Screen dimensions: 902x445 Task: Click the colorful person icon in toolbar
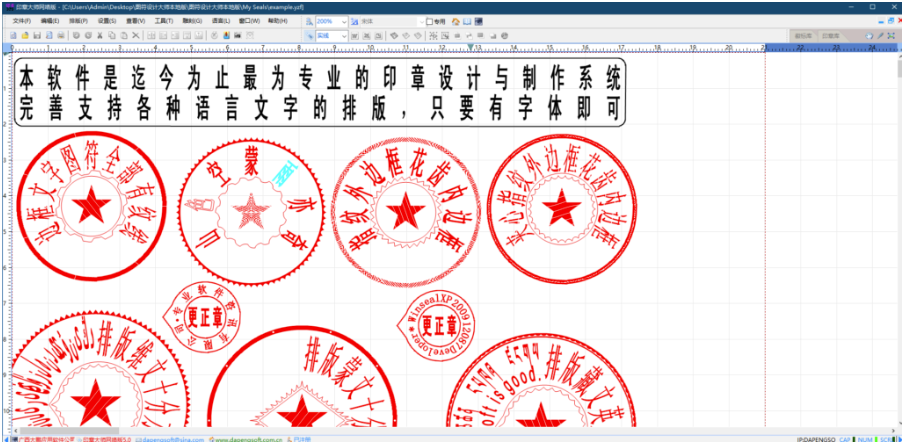click(x=226, y=36)
